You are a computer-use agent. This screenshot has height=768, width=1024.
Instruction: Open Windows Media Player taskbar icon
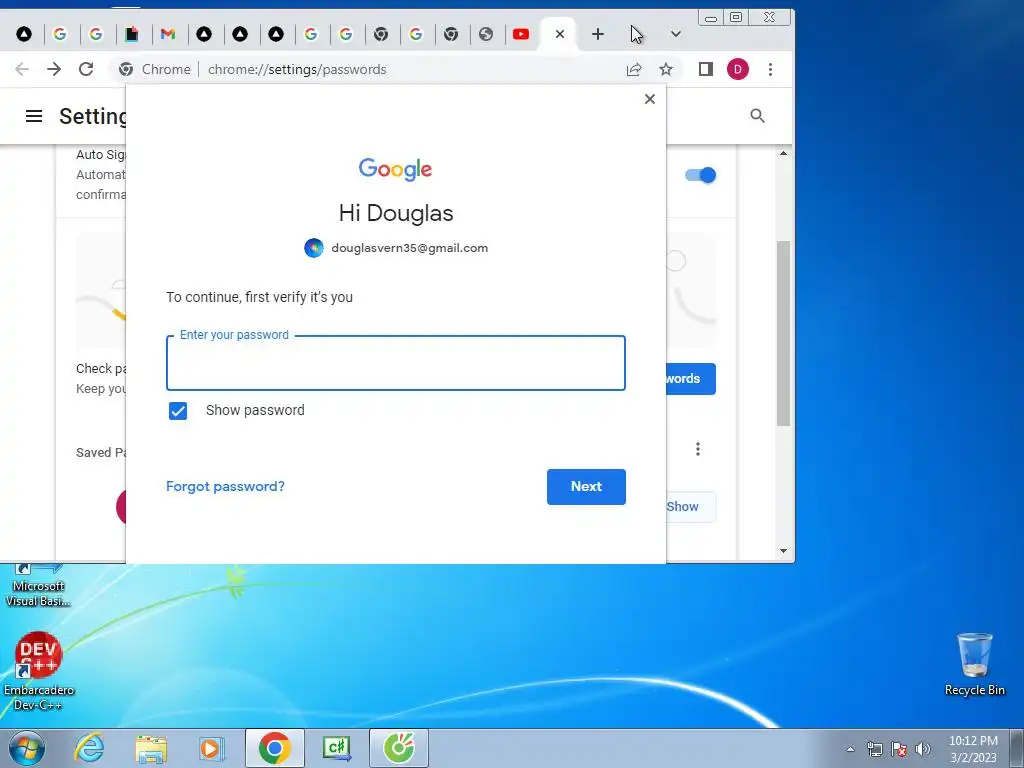tap(211, 748)
